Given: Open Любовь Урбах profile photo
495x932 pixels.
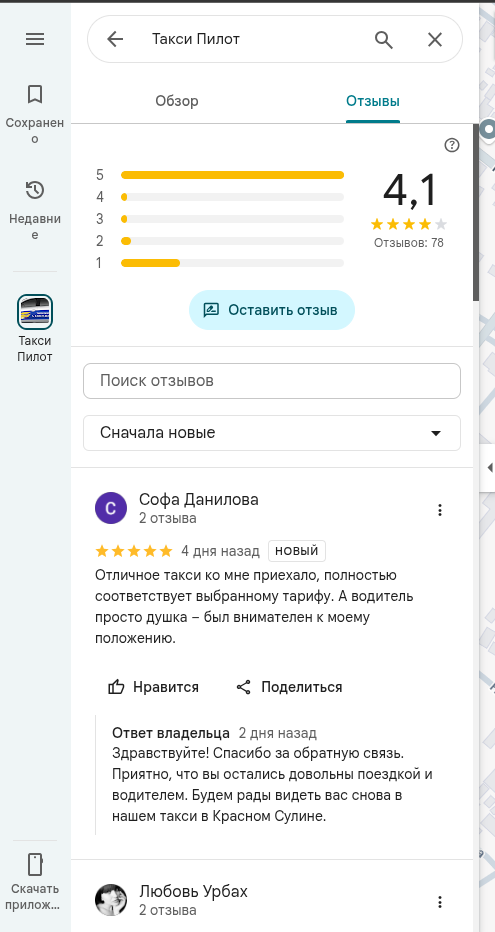Looking at the screenshot, I should 111,900.
